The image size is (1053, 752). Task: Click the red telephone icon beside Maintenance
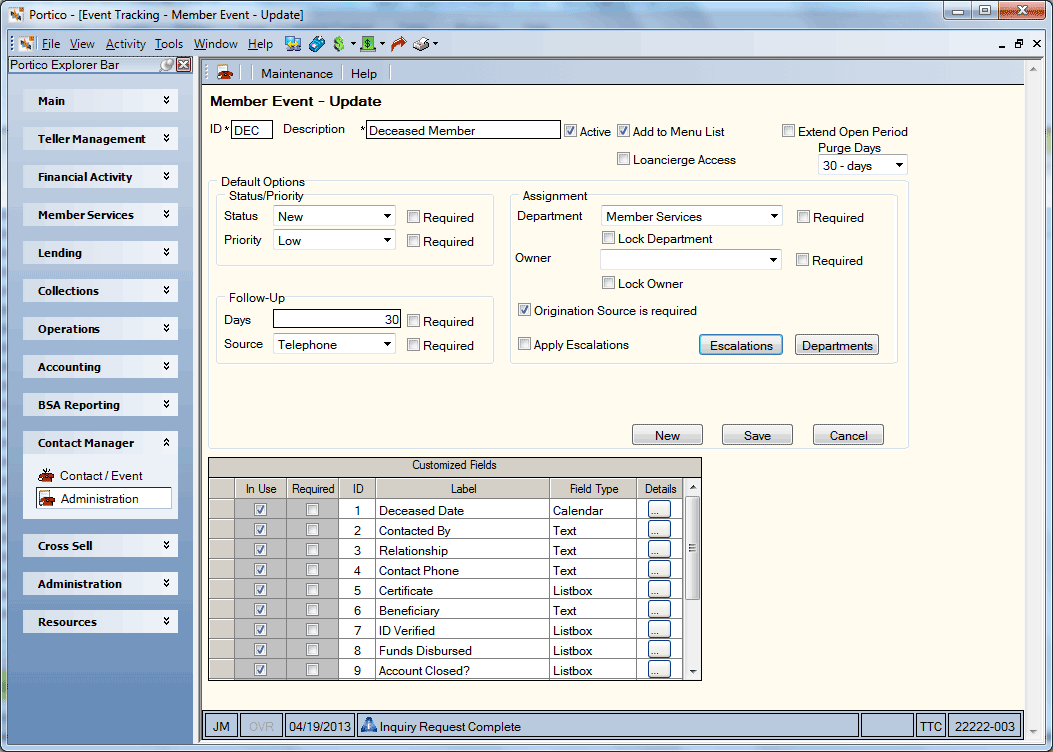coord(225,73)
